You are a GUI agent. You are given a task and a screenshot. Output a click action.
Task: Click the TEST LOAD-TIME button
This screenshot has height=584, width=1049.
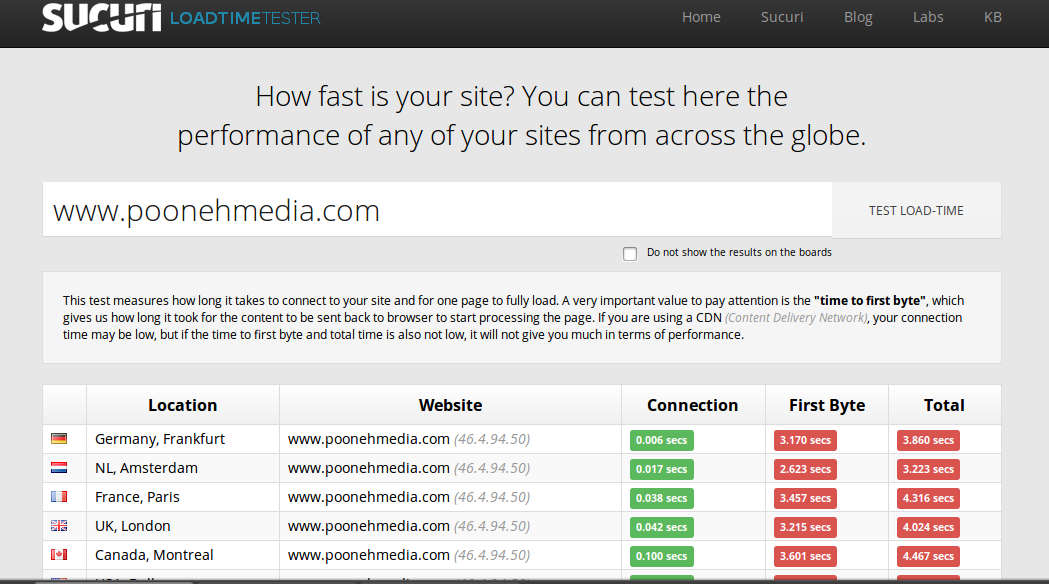(x=917, y=210)
